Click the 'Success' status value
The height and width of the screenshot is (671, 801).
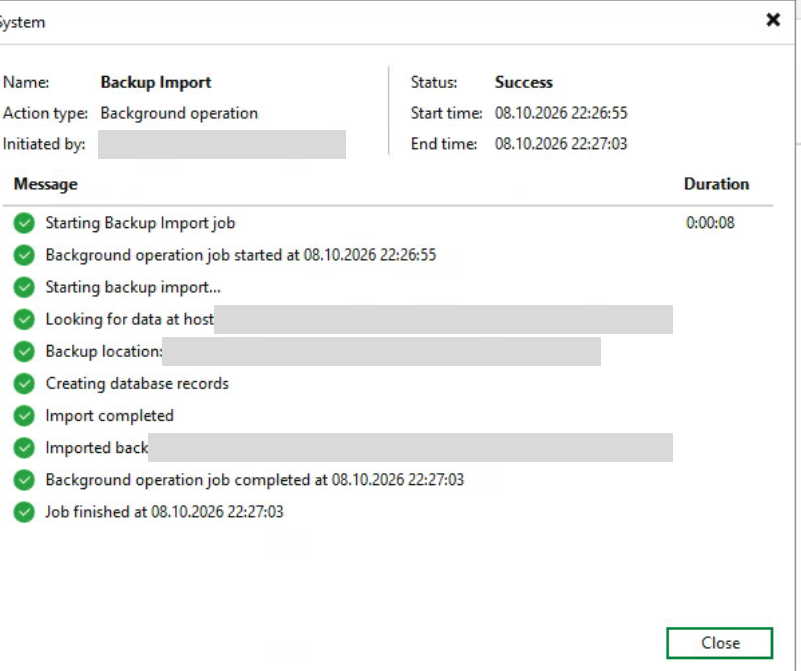coord(524,82)
